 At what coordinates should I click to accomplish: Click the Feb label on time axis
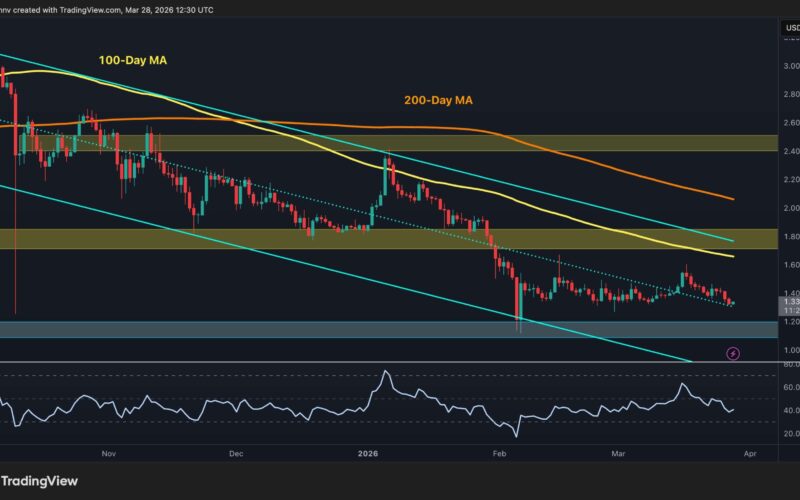point(498,453)
